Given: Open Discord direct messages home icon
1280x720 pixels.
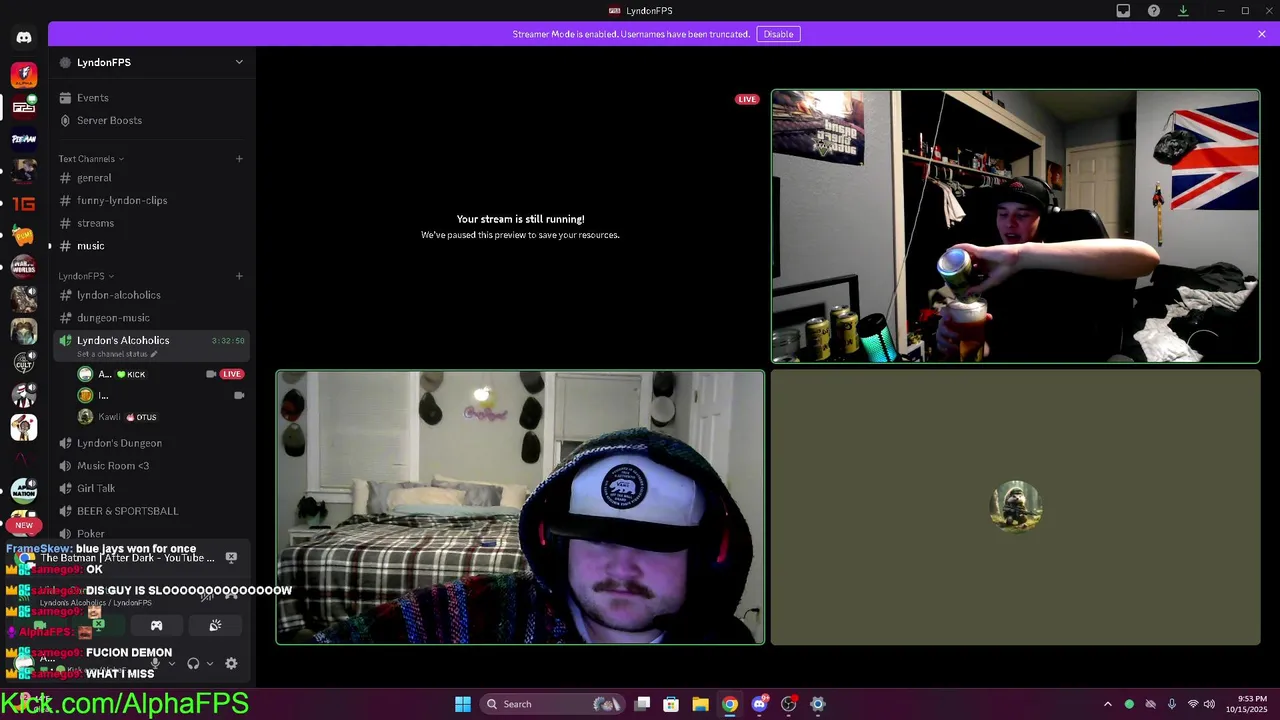Looking at the screenshot, I should click(x=24, y=38).
